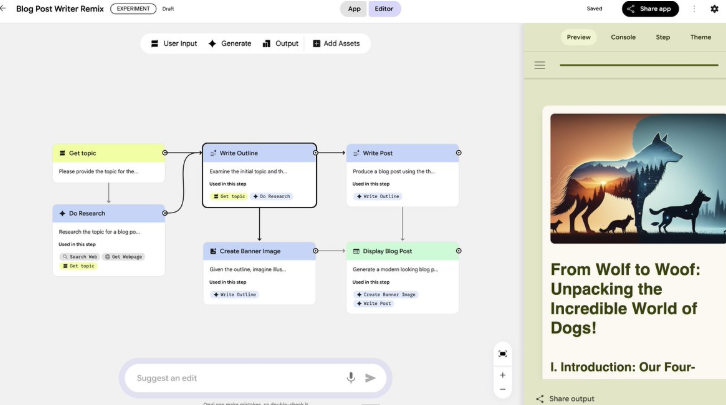Screen dimensions: 726x405
Task: Click the Write Outline node icon
Action: [x=213, y=153]
